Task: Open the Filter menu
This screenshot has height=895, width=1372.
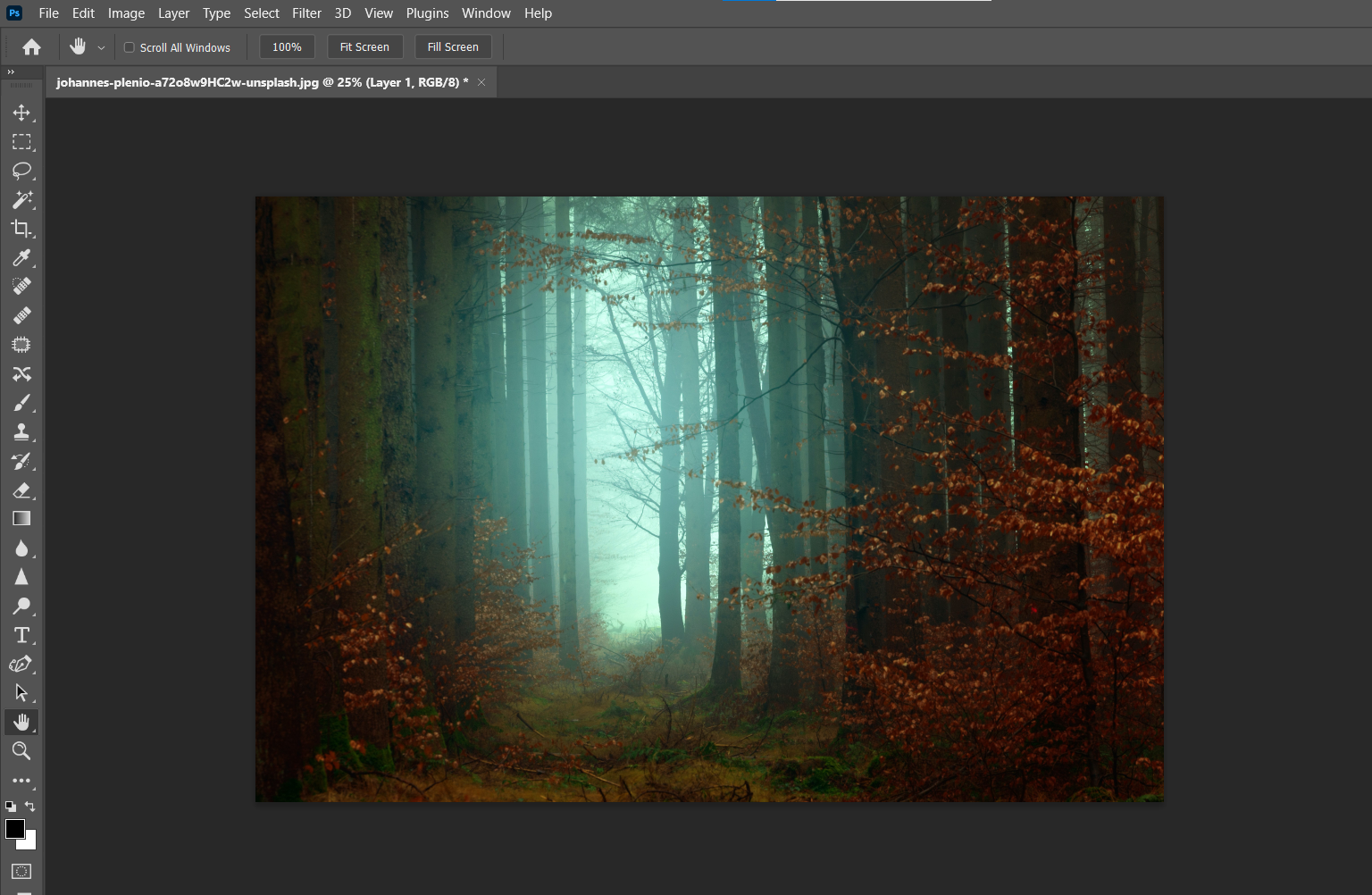Action: (306, 13)
